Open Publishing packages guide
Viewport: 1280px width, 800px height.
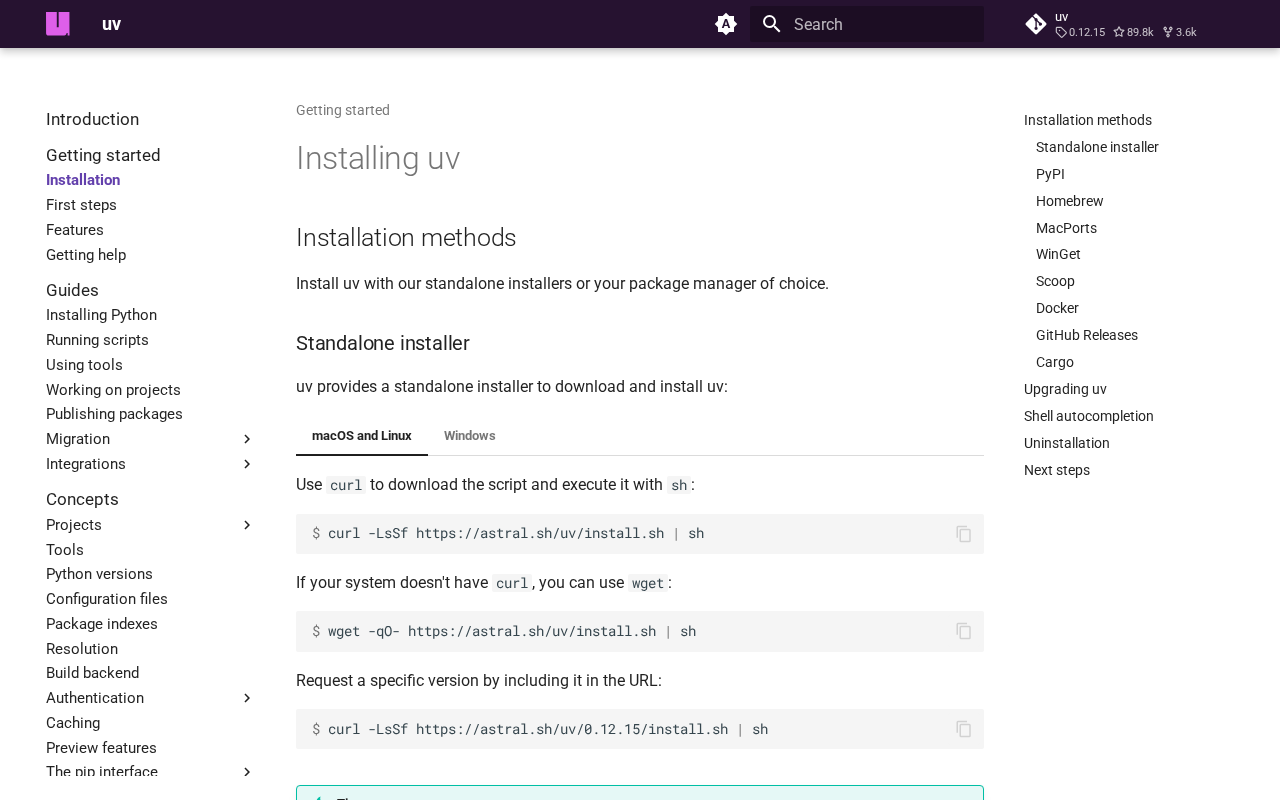pos(114,414)
